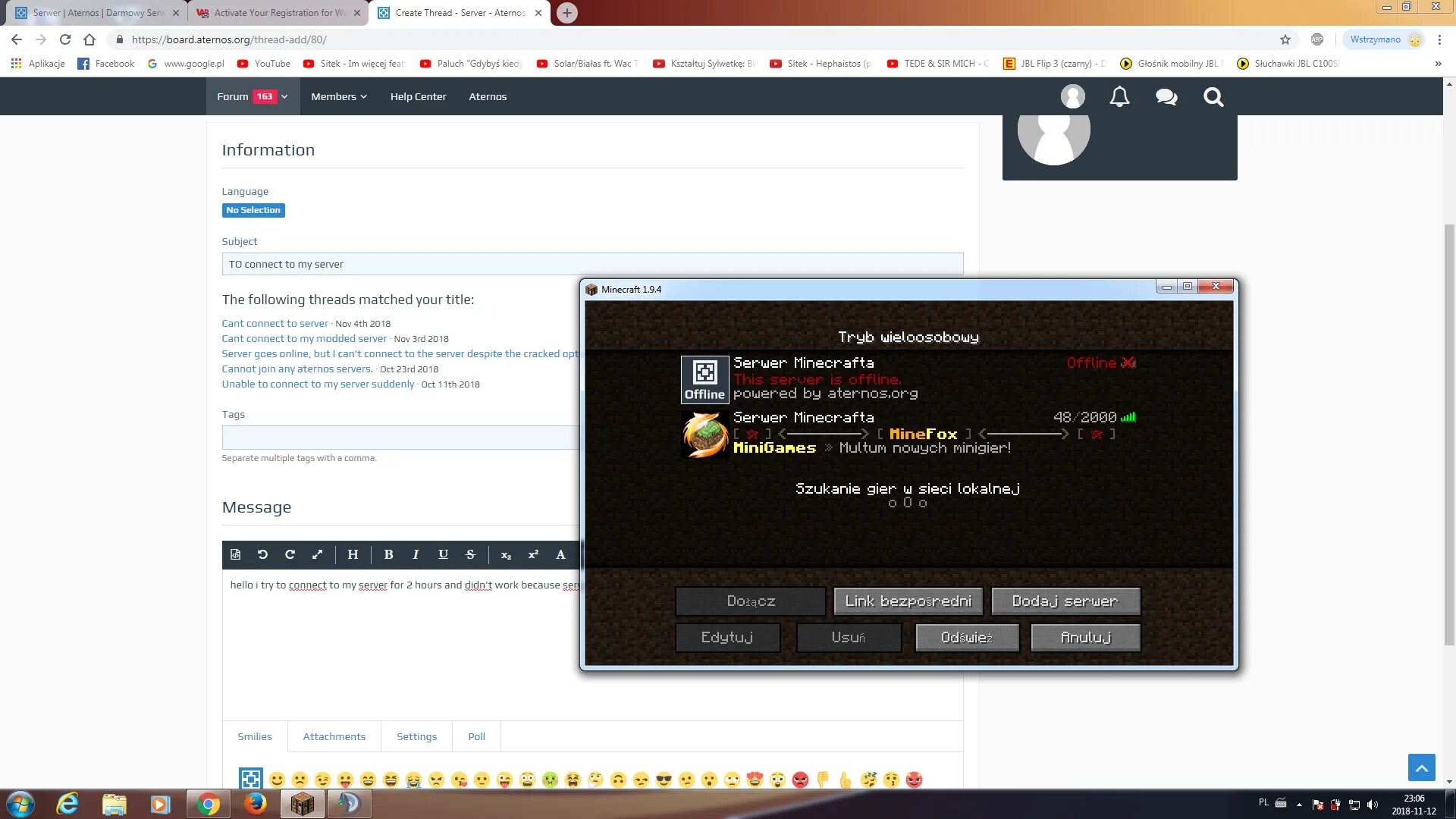Show hidden bookmarks chevron
1456x819 pixels.
(x=1438, y=64)
